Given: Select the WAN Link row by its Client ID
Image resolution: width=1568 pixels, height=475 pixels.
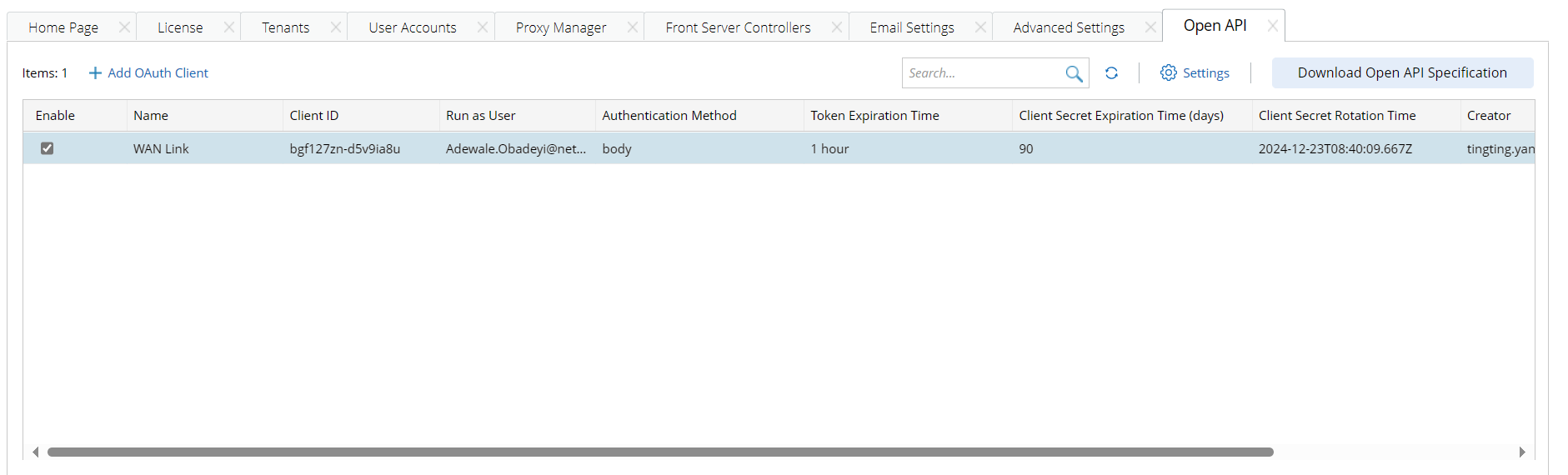Looking at the screenshot, I should pos(344,149).
